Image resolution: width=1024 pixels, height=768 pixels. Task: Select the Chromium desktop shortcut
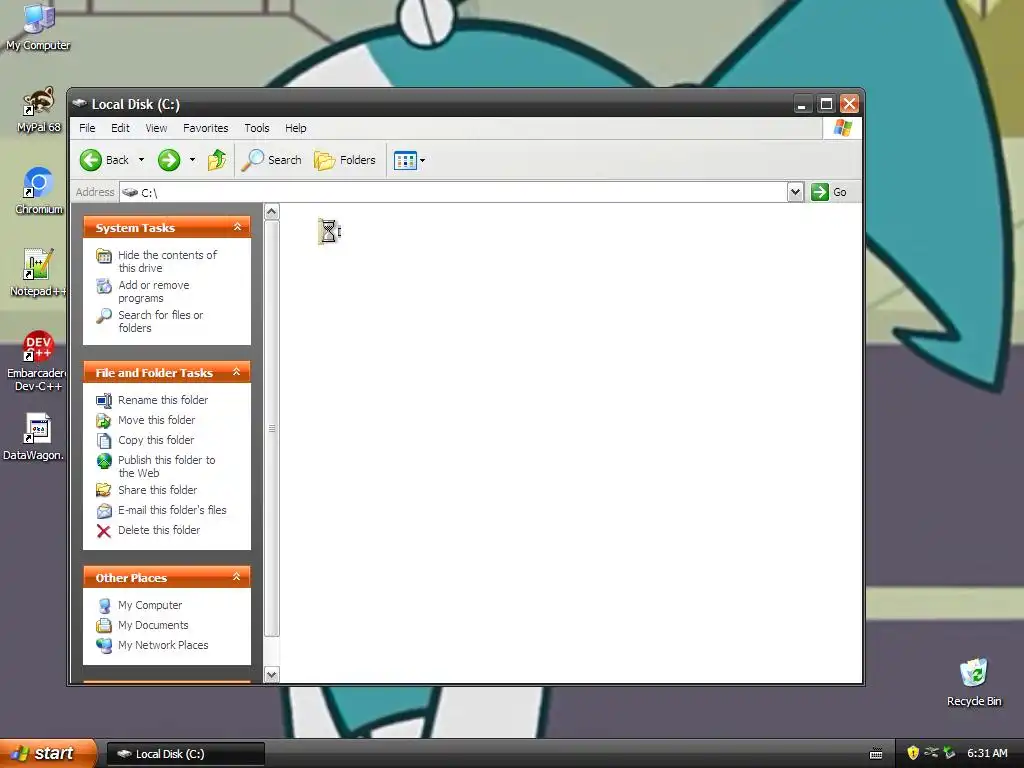point(39,191)
